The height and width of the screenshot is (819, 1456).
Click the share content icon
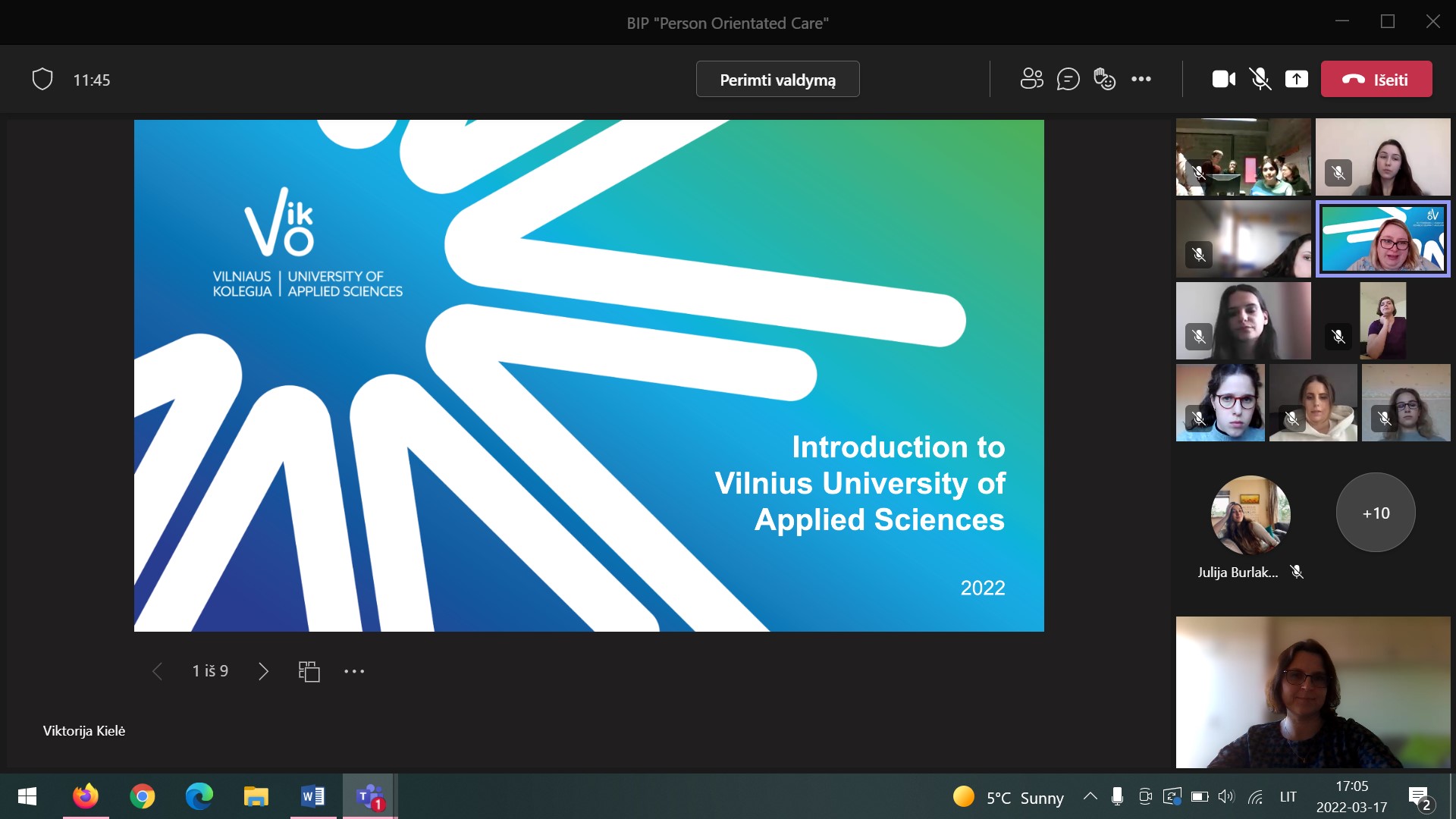1296,79
